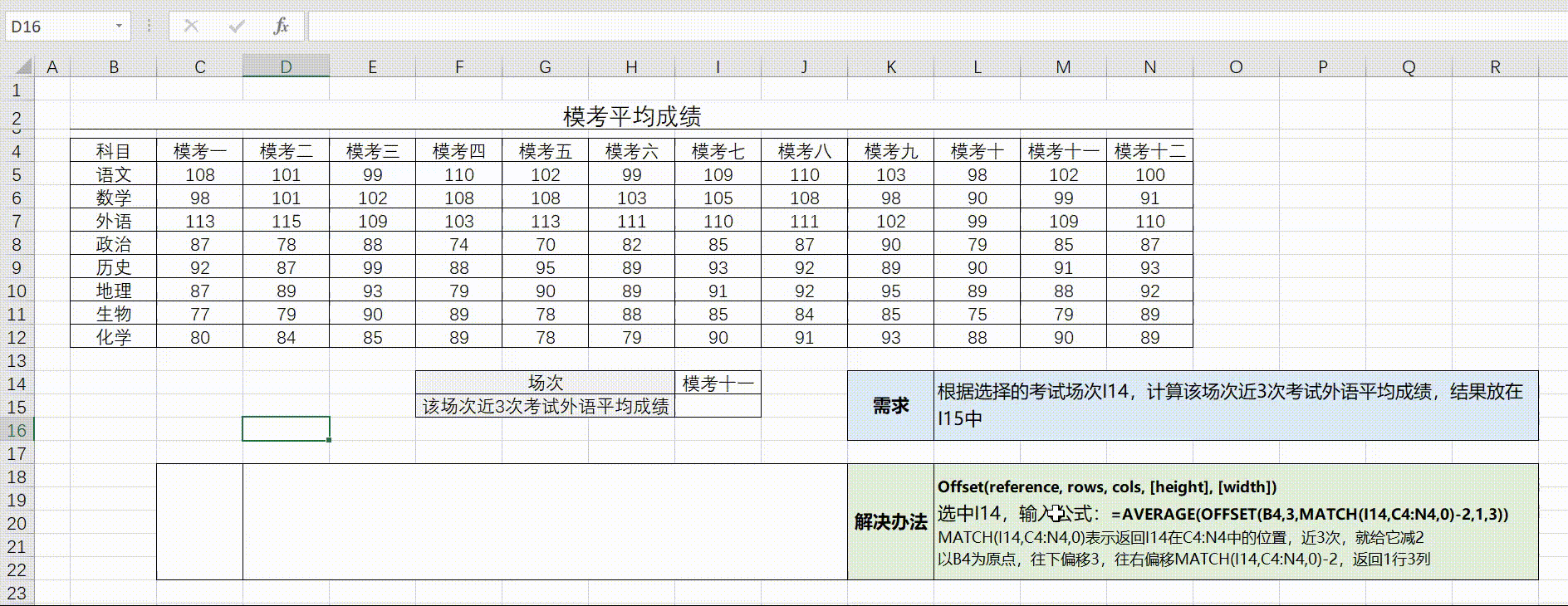Click the 语文 subject cell
This screenshot has height=606, width=1568.
[x=114, y=174]
